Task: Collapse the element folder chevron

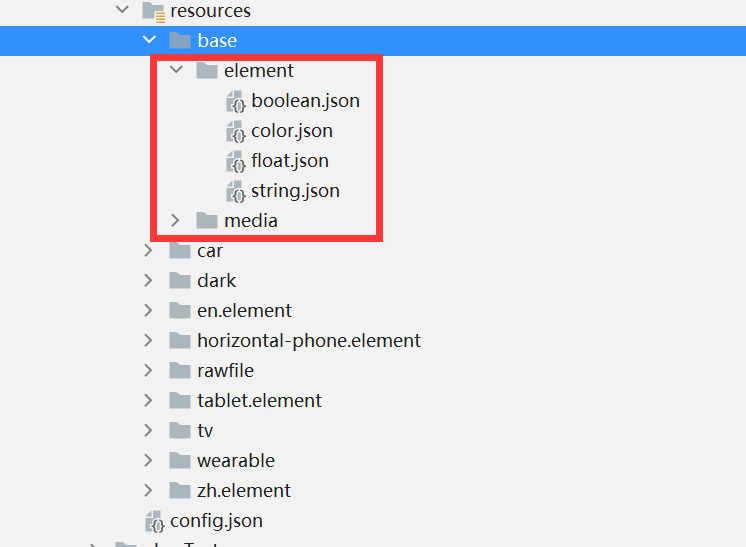Action: pyautogui.click(x=177, y=70)
